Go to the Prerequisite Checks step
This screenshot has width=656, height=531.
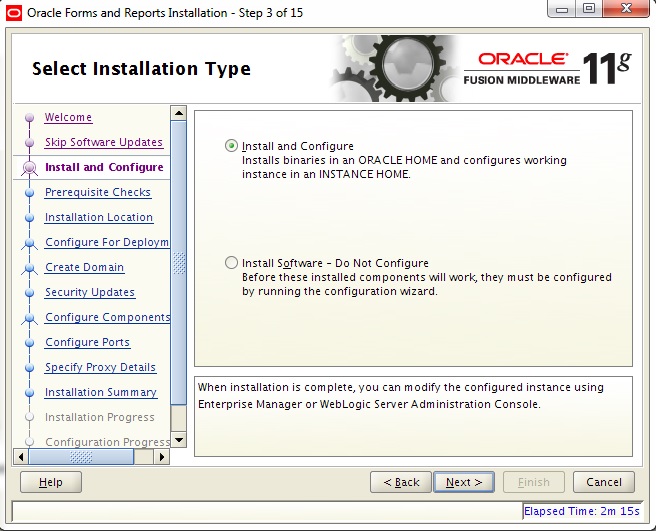[97, 193]
